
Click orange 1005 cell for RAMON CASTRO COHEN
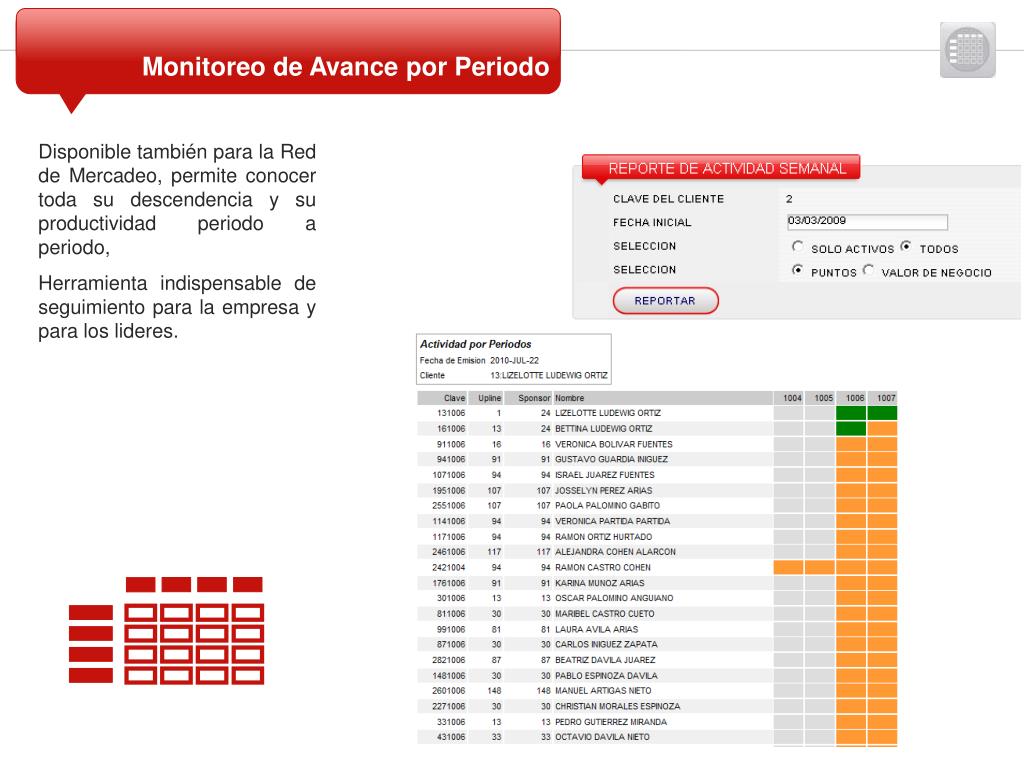click(820, 568)
